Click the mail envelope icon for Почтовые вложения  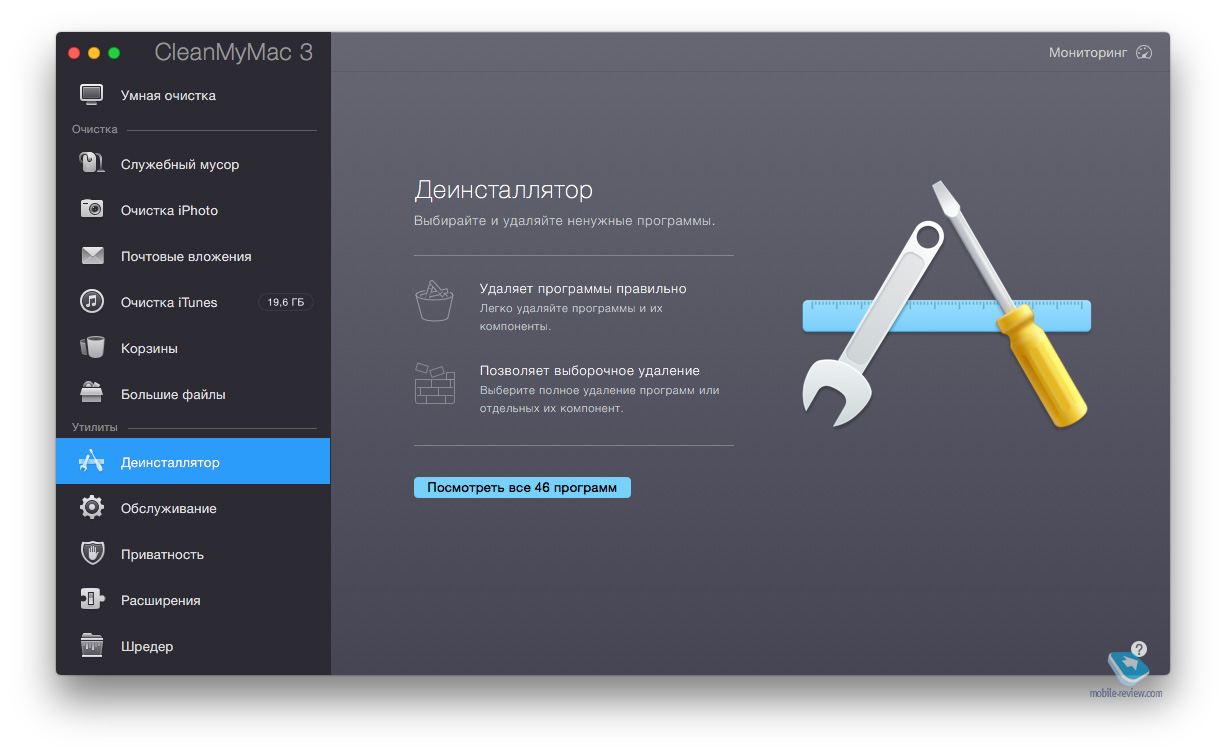[92, 256]
